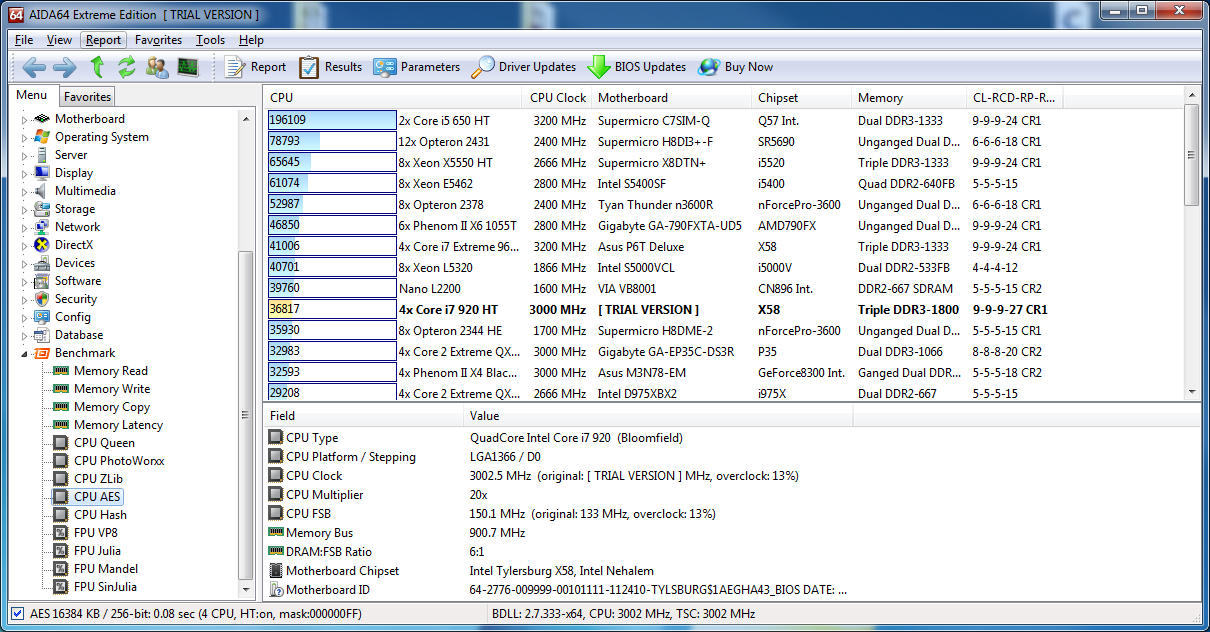1210x632 pixels.
Task: Sort results by the Memory column
Action: coord(909,98)
